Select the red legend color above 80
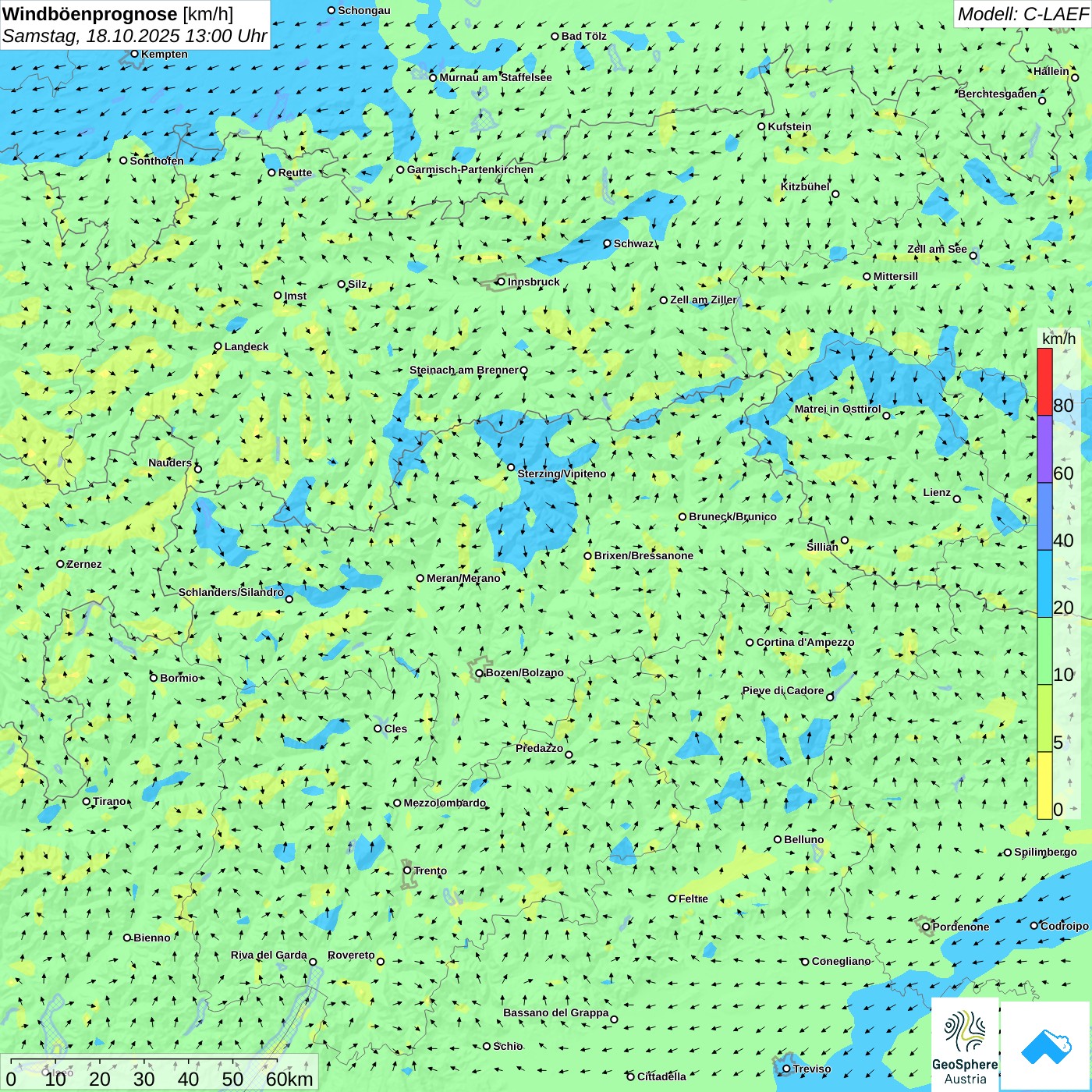Screen dimensions: 1092x1092 [x=1044, y=381]
